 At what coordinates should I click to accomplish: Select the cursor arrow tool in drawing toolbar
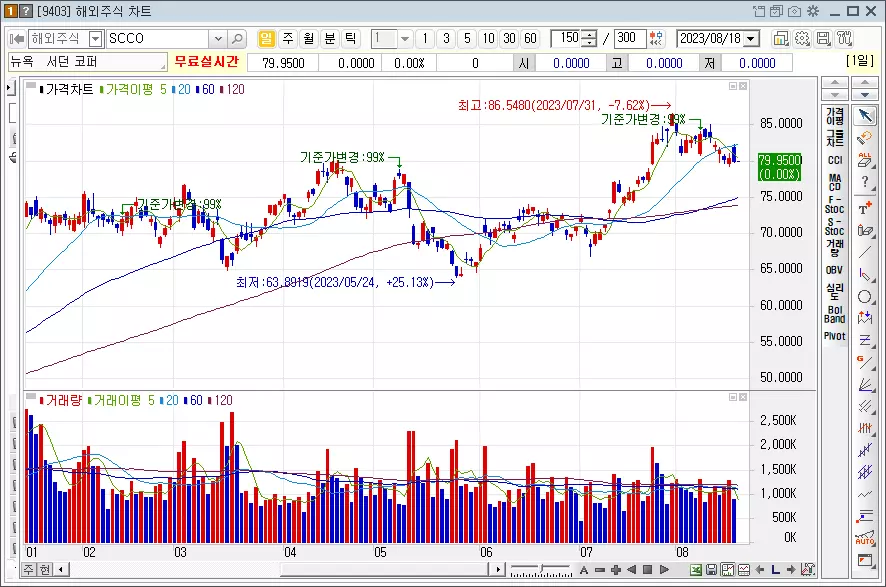pos(866,114)
